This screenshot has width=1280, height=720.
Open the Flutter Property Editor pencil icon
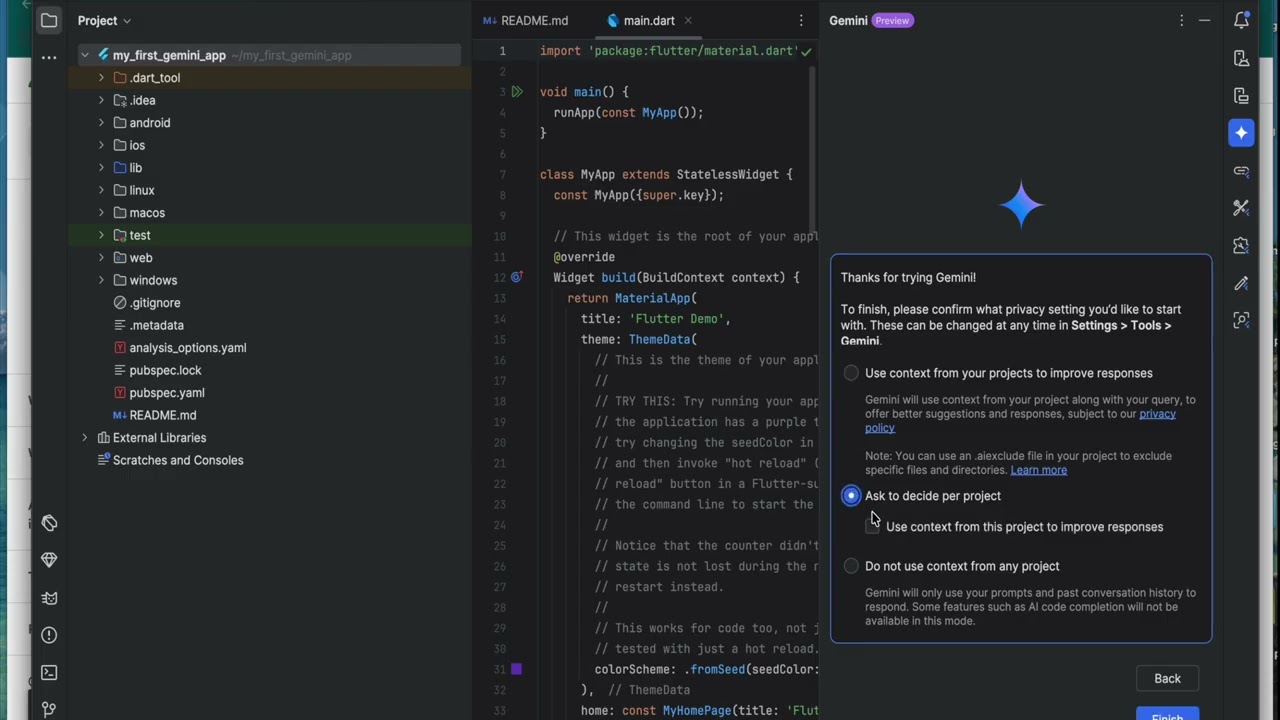coord(1241,283)
